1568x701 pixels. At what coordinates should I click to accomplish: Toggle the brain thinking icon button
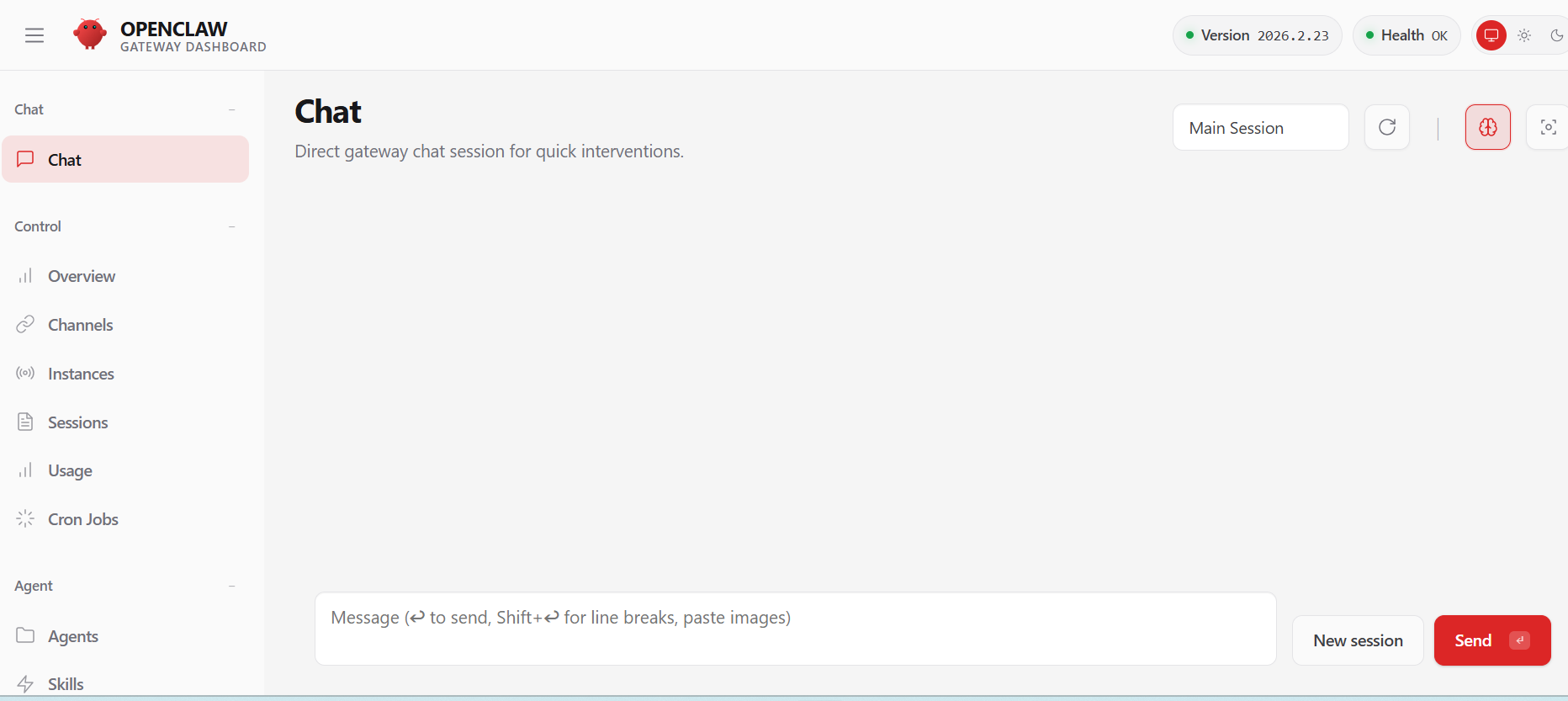pos(1488,127)
